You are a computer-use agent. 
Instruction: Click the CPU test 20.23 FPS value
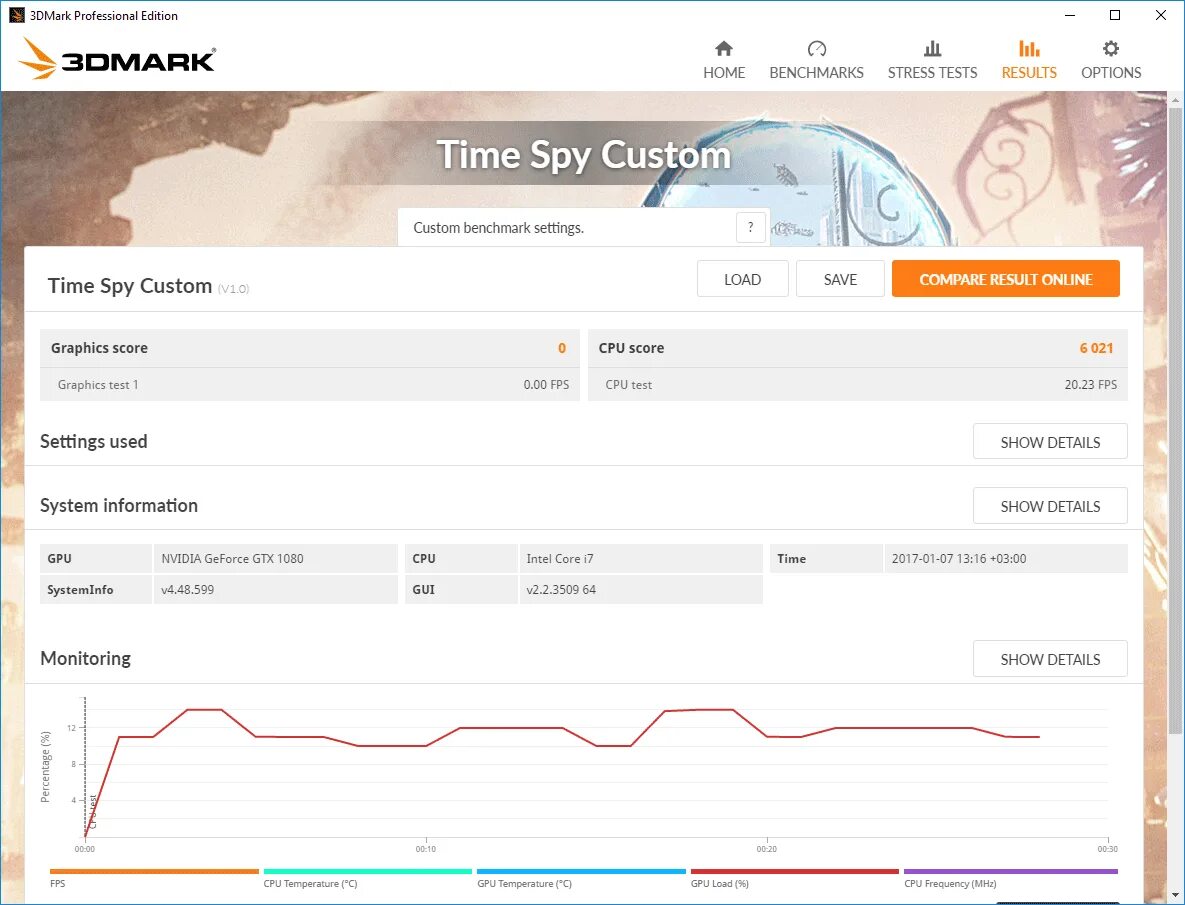point(1091,385)
